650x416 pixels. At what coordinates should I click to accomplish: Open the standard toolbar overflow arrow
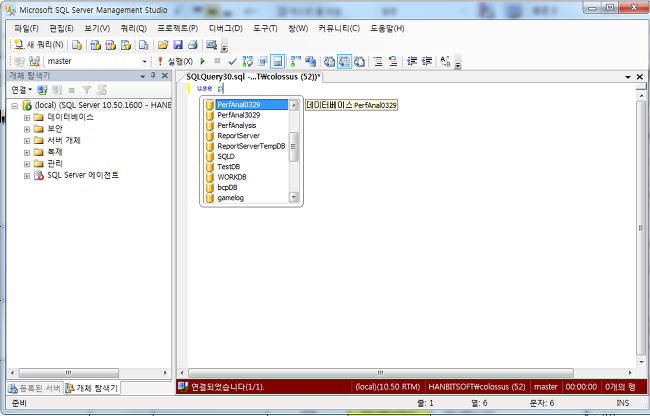point(224,46)
